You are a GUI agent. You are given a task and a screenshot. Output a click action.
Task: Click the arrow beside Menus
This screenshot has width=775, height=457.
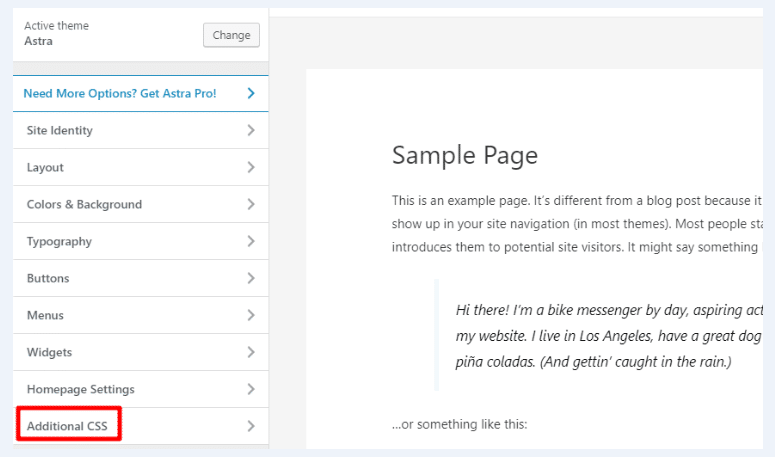point(250,315)
